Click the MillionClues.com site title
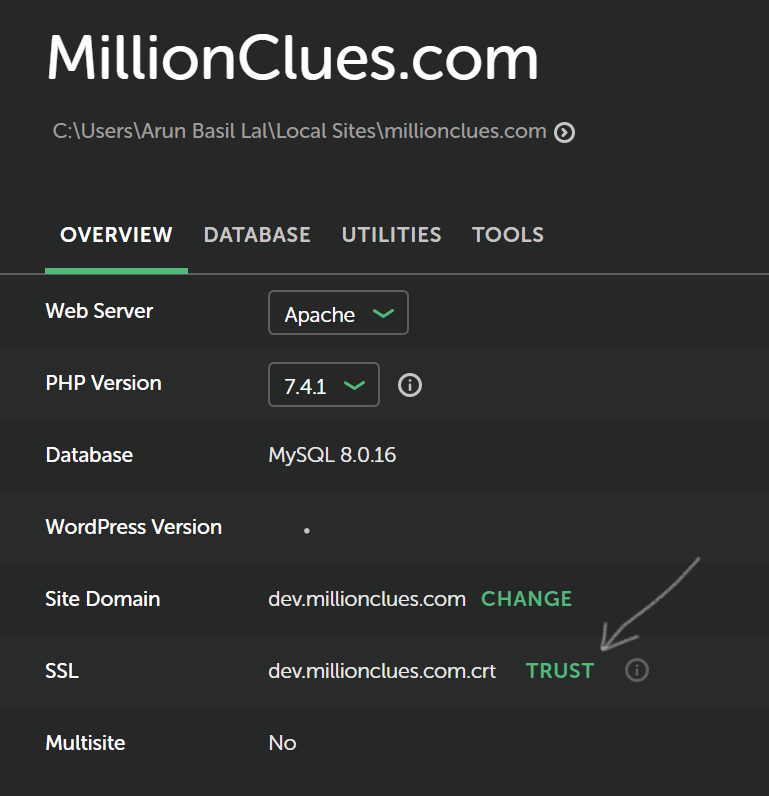This screenshot has height=796, width=769. click(x=292, y=57)
